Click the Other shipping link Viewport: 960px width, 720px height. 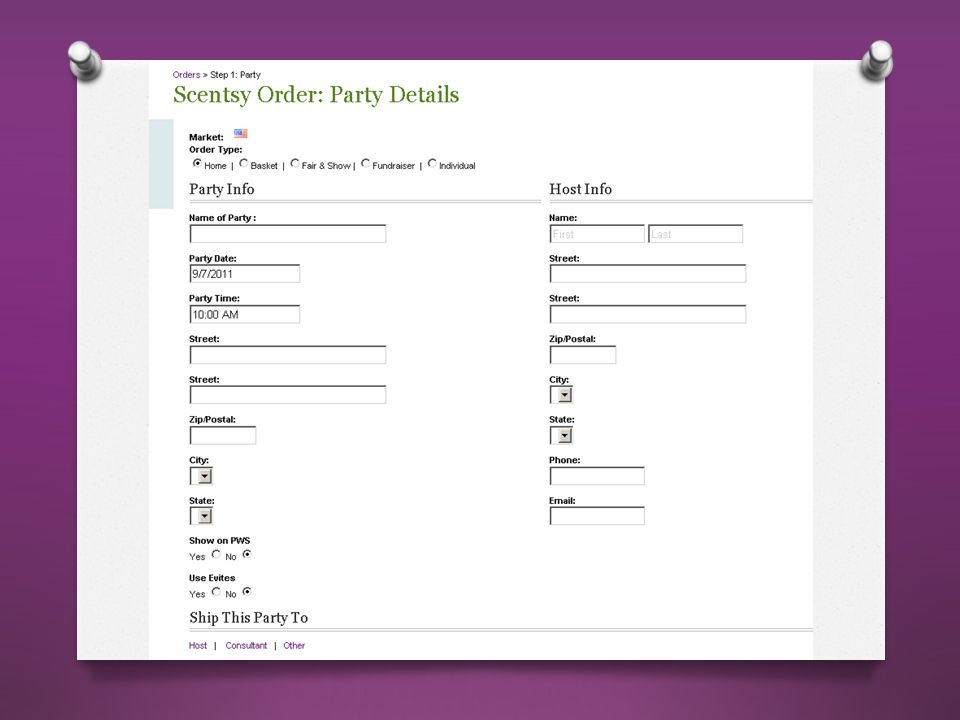tap(294, 645)
